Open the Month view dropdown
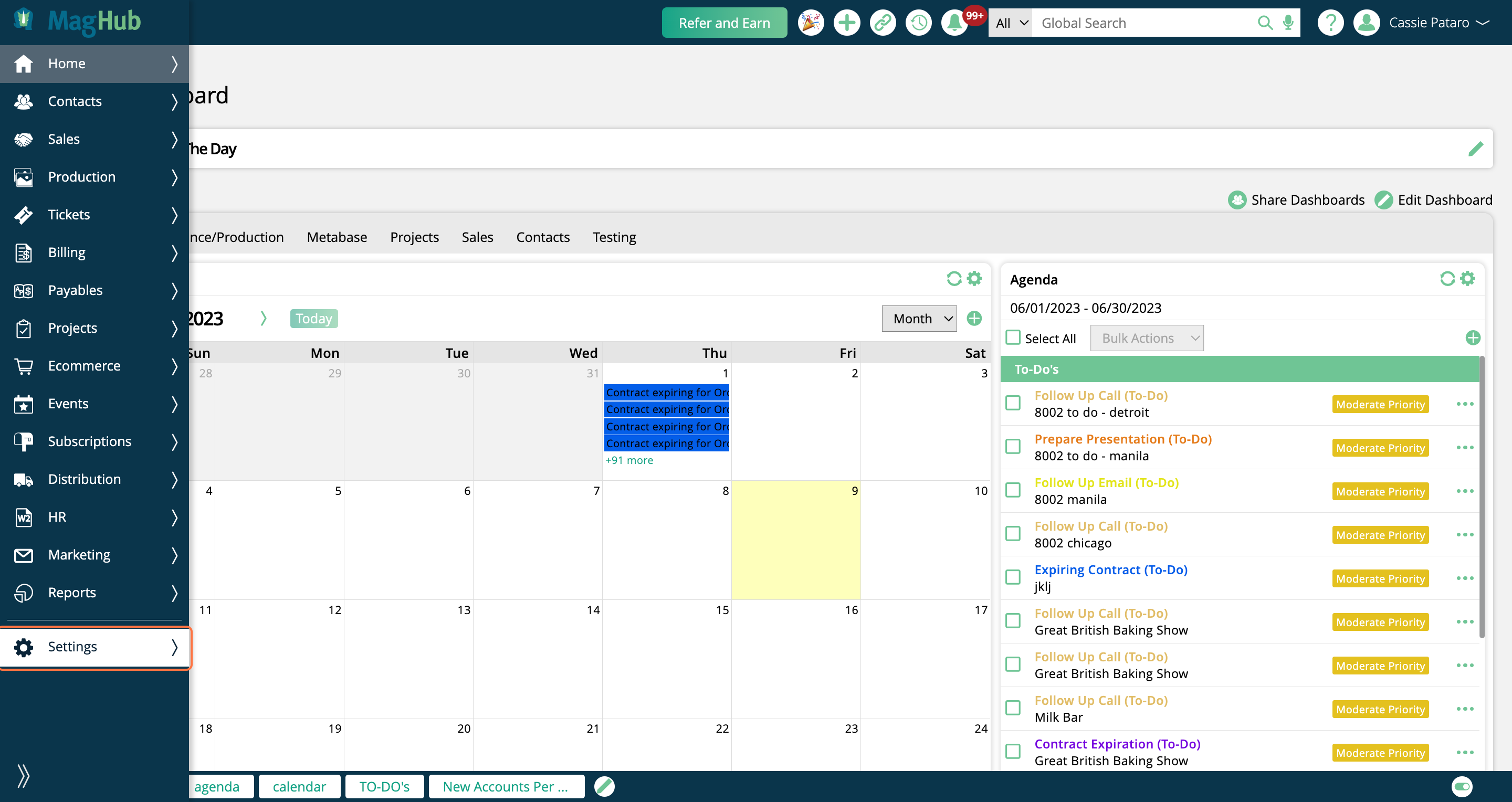Screen dimensions: 1512x802 (919, 319)
